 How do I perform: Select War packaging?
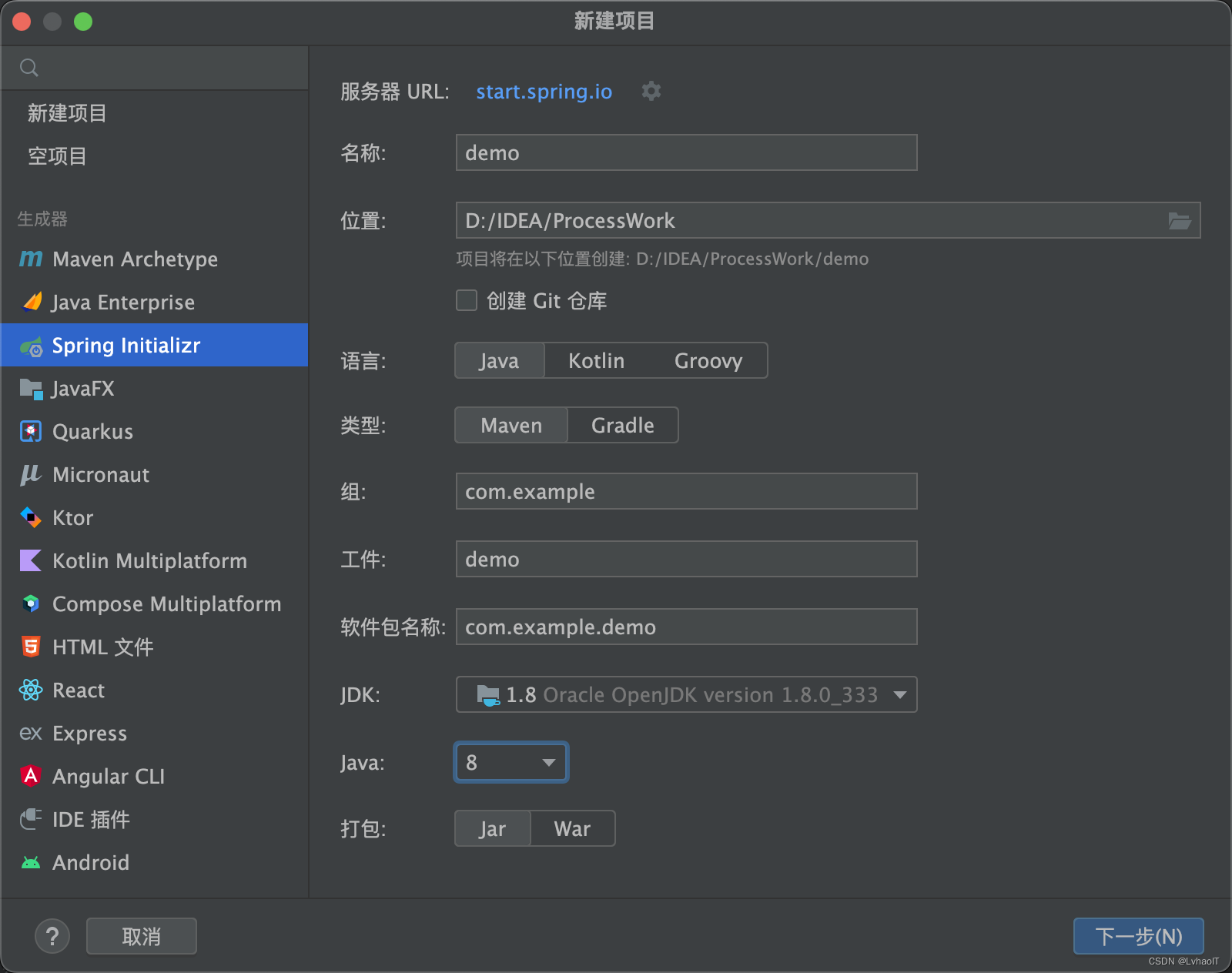coord(573,828)
